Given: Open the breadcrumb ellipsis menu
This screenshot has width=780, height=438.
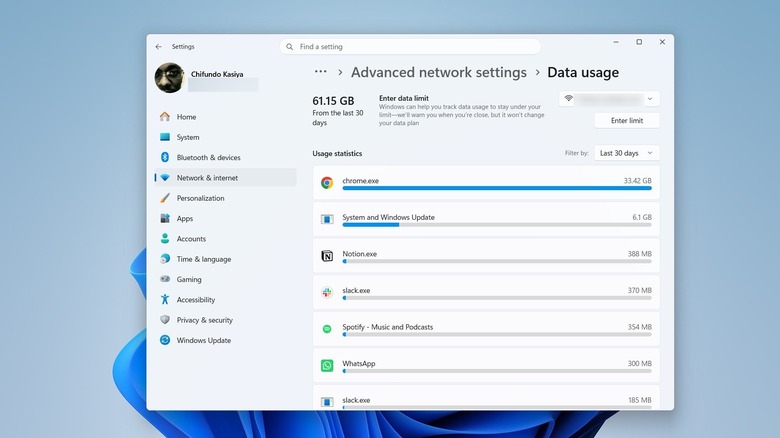Looking at the screenshot, I should [321, 72].
